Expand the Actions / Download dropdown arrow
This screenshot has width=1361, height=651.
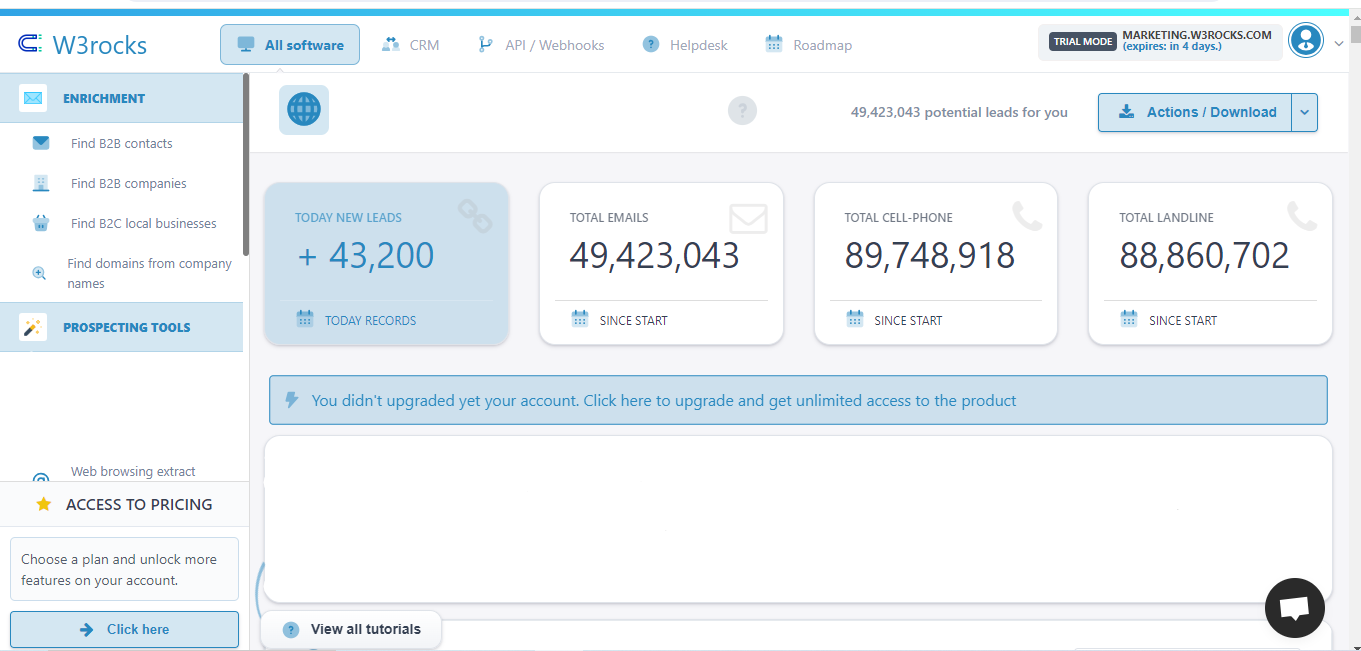pyautogui.click(x=1305, y=112)
